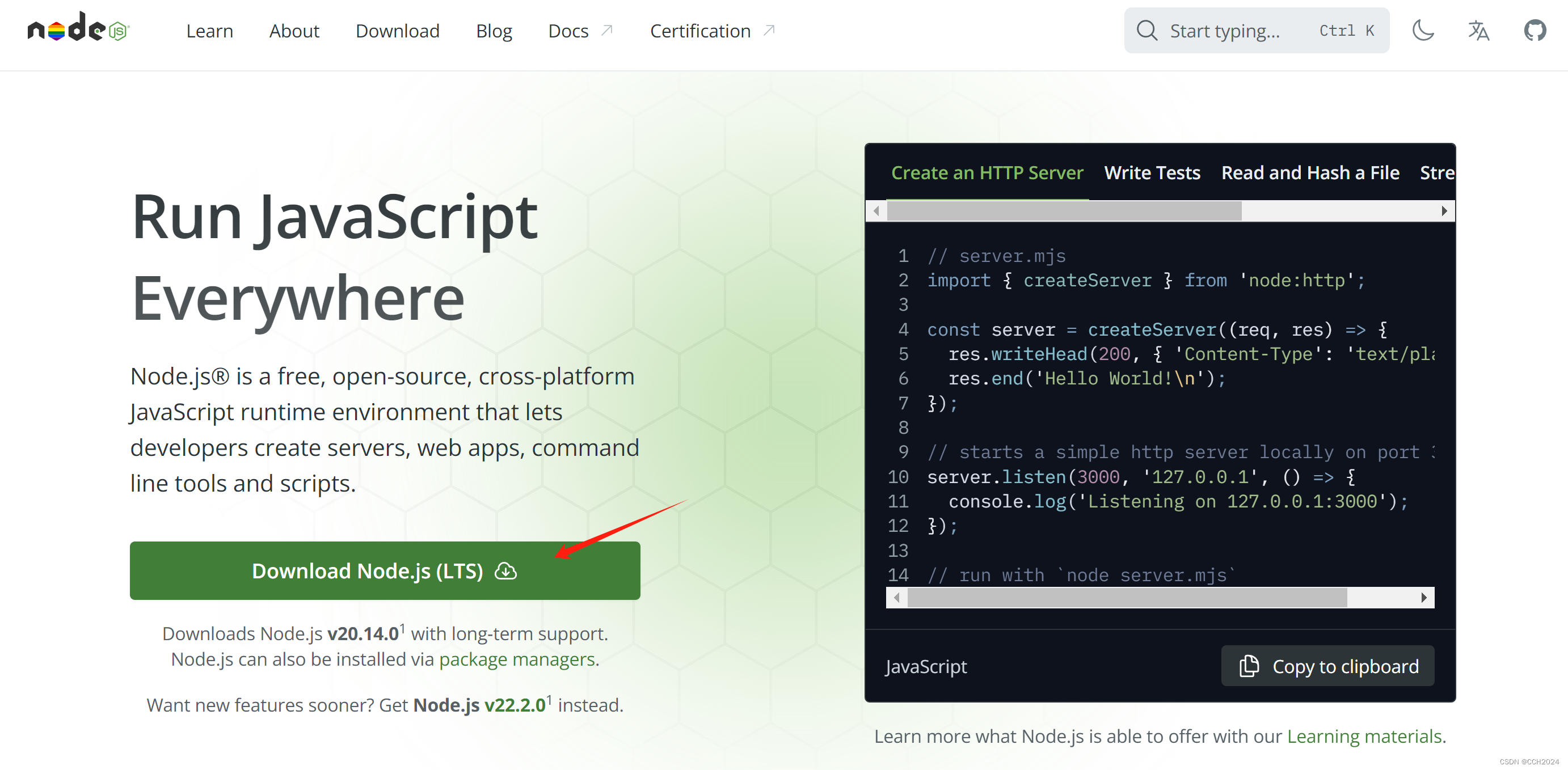The image size is (1568, 770).
Task: Click code line '// server.mjs'
Action: pos(996,256)
